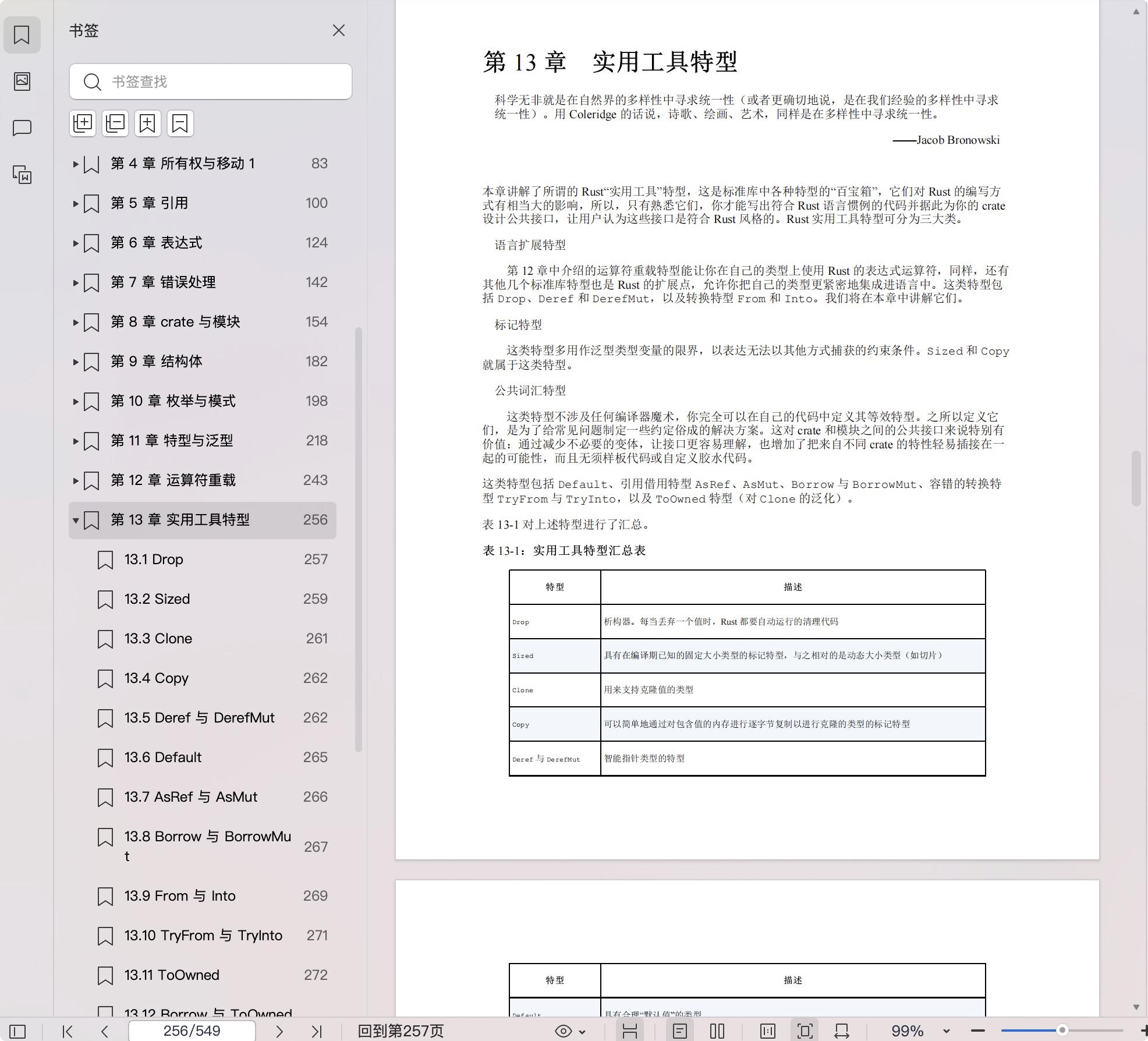The height and width of the screenshot is (1041, 1148).
Task: Open bookmark 13.4 Copy
Action: point(203,678)
